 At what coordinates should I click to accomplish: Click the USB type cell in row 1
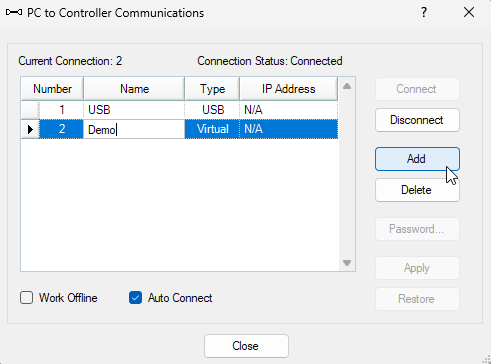click(212, 110)
